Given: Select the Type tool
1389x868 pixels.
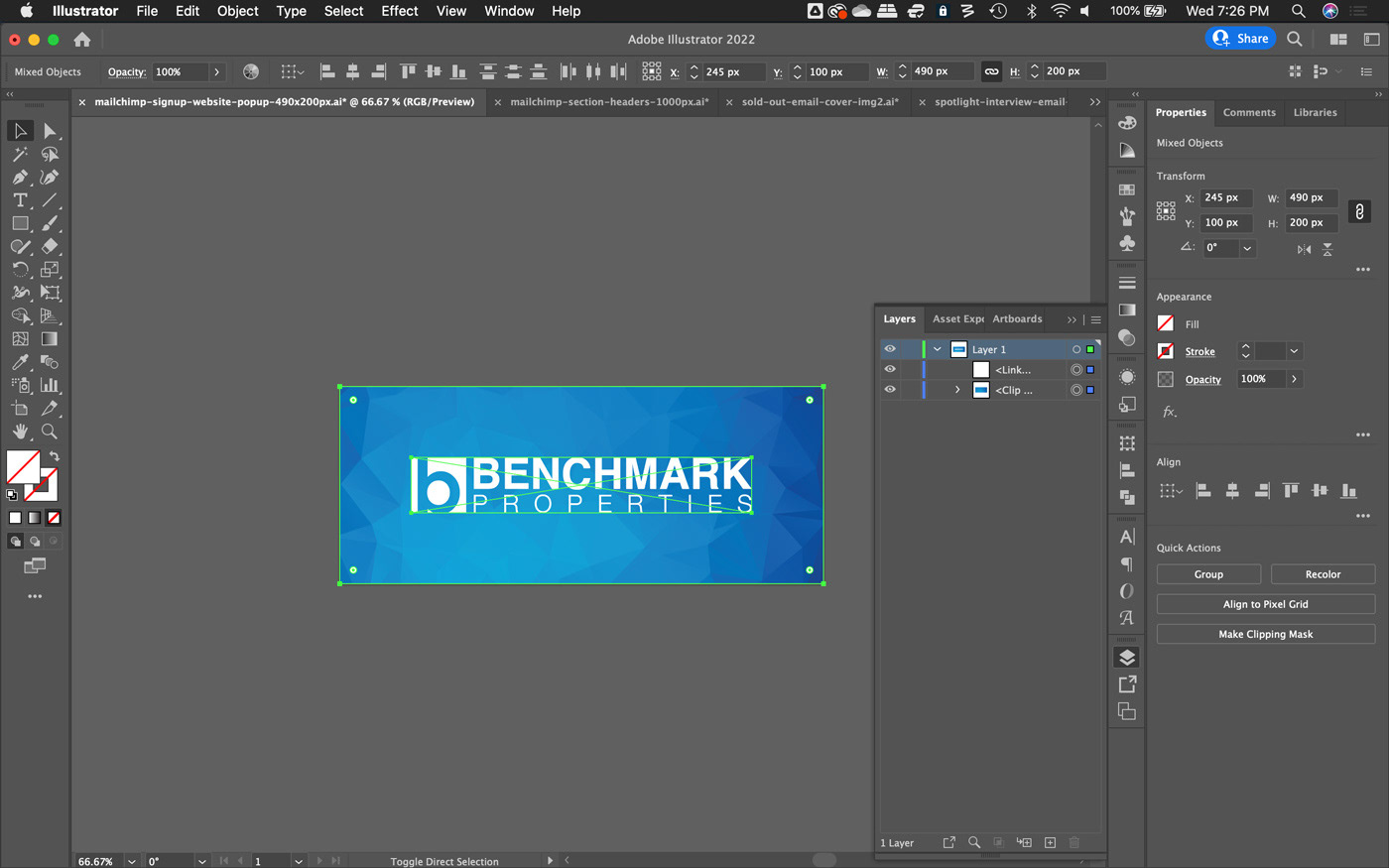Looking at the screenshot, I should tap(20, 200).
